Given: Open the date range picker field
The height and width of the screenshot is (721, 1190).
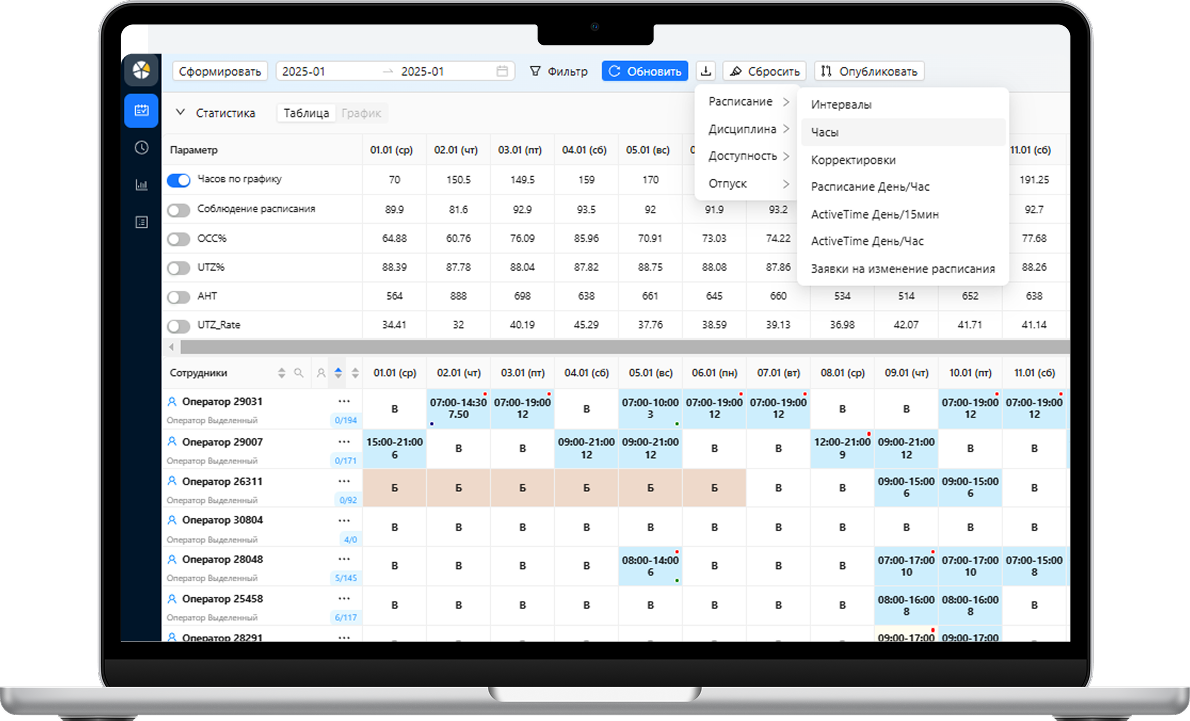Looking at the screenshot, I should pyautogui.click(x=394, y=71).
